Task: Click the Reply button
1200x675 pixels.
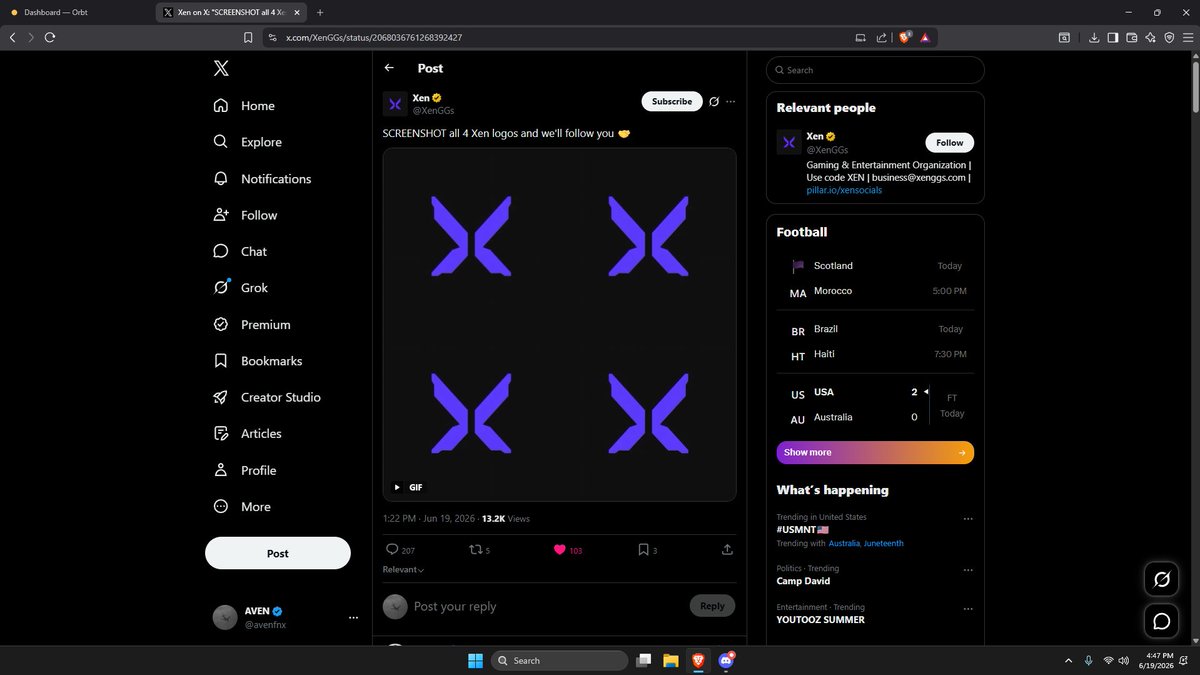Action: point(712,606)
